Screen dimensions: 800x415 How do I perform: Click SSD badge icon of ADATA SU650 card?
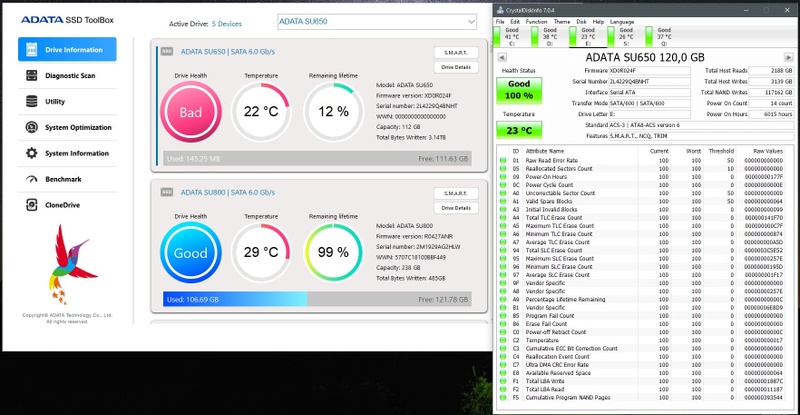tap(167, 52)
